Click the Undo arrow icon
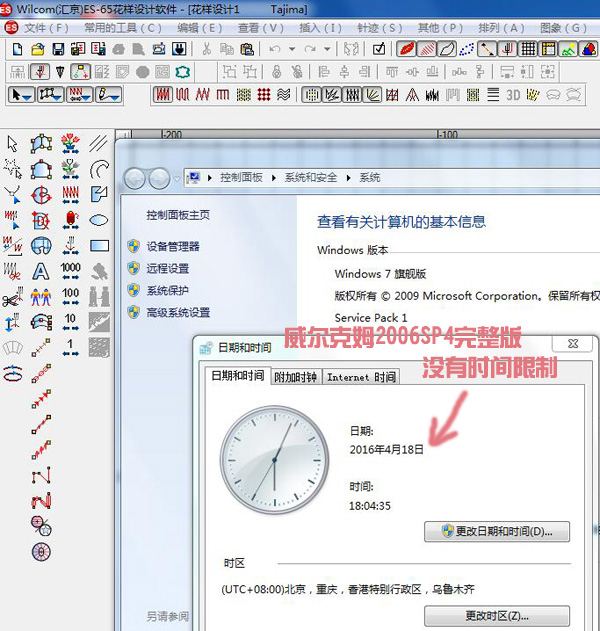Image resolution: width=600 pixels, height=631 pixels. click(x=275, y=49)
